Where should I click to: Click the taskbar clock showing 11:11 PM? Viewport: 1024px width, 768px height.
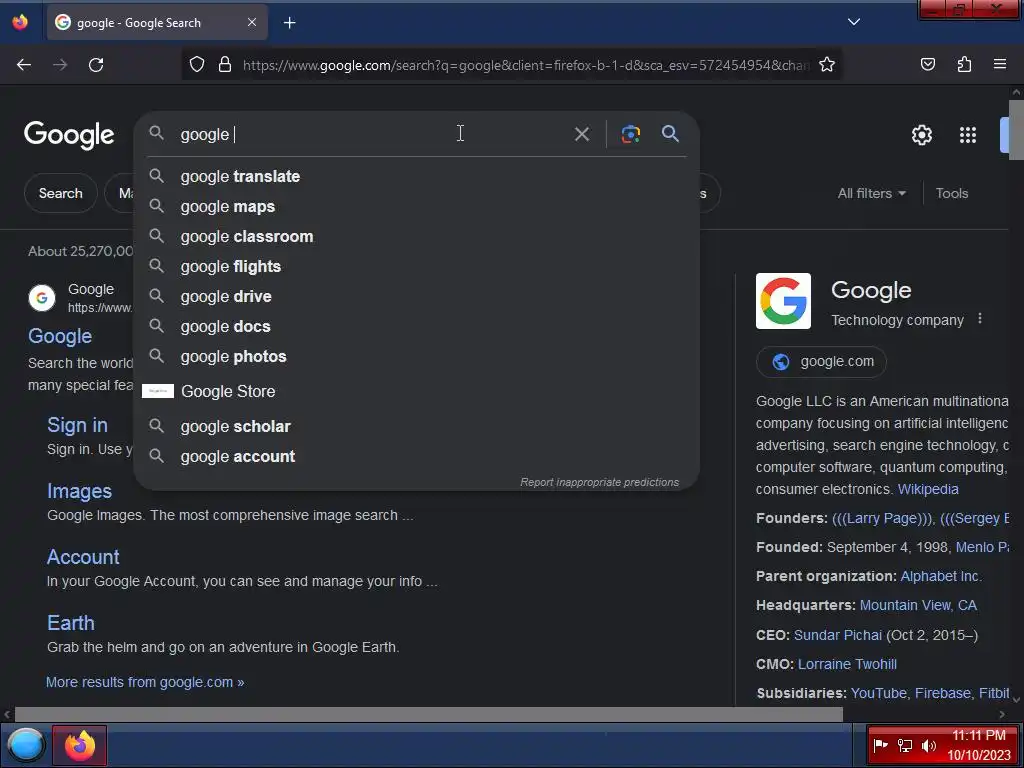(x=978, y=745)
